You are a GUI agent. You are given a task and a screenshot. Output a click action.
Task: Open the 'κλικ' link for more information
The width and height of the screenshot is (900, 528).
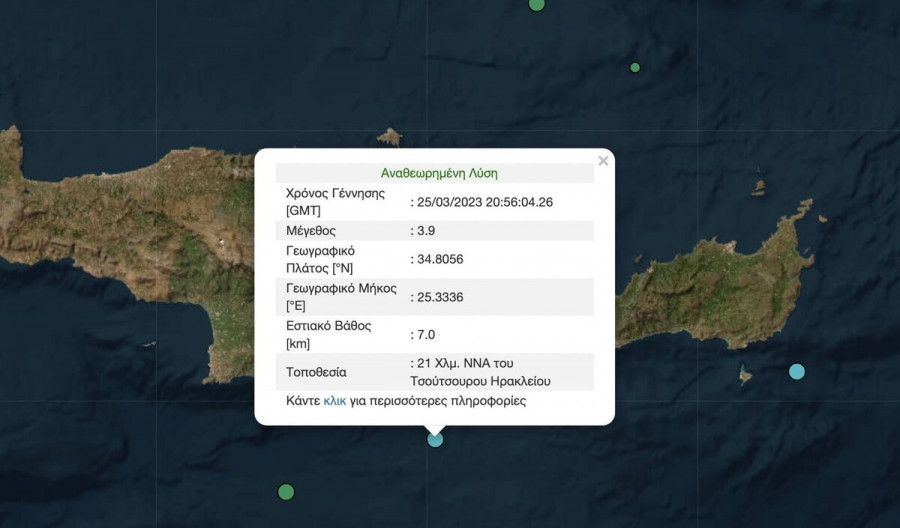[x=334, y=401]
